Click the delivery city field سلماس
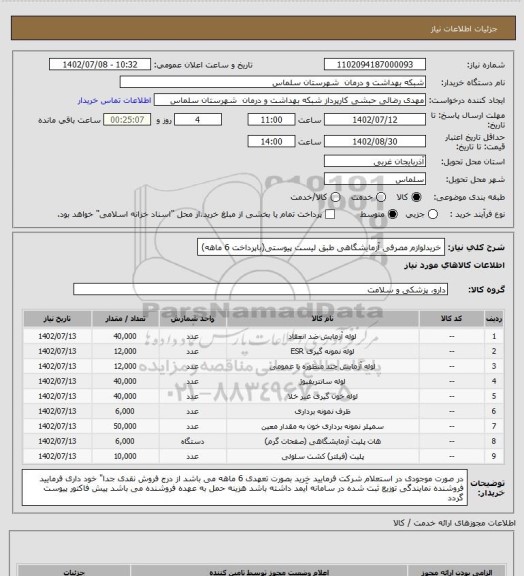 click(375, 179)
